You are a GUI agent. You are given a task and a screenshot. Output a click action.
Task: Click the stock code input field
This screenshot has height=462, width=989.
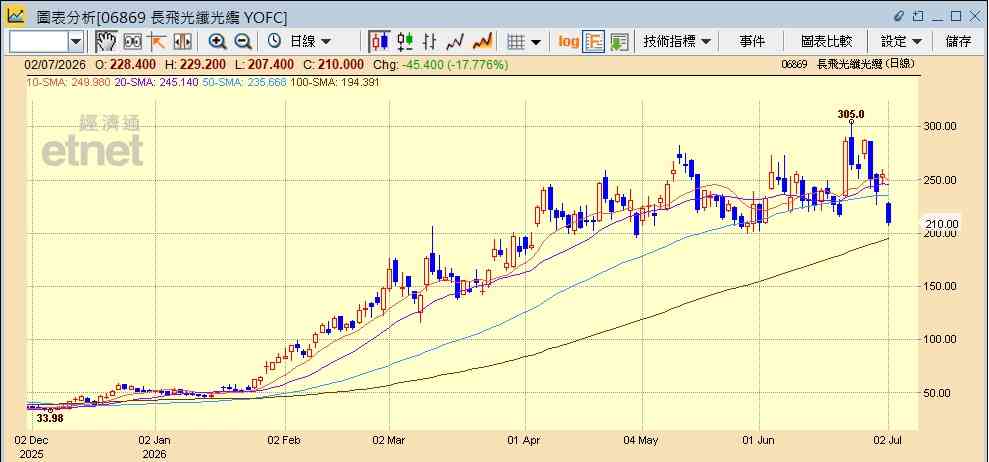click(x=38, y=42)
